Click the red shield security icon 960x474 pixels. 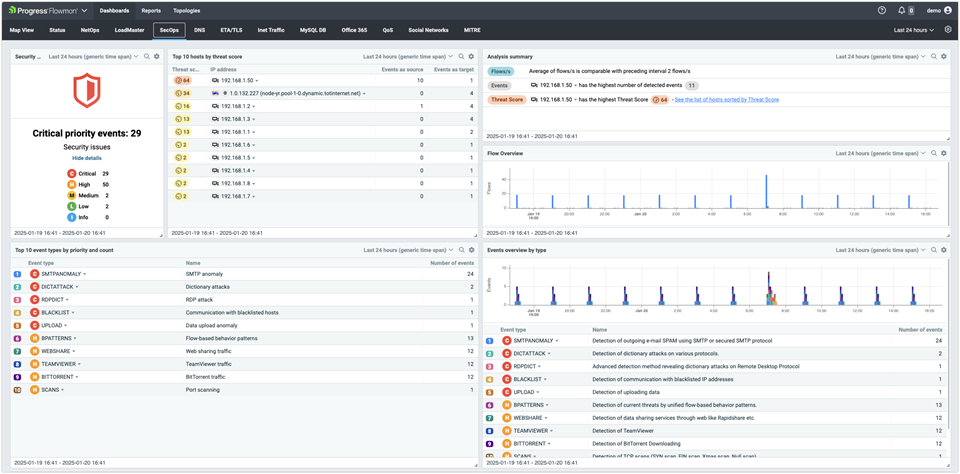click(86, 92)
